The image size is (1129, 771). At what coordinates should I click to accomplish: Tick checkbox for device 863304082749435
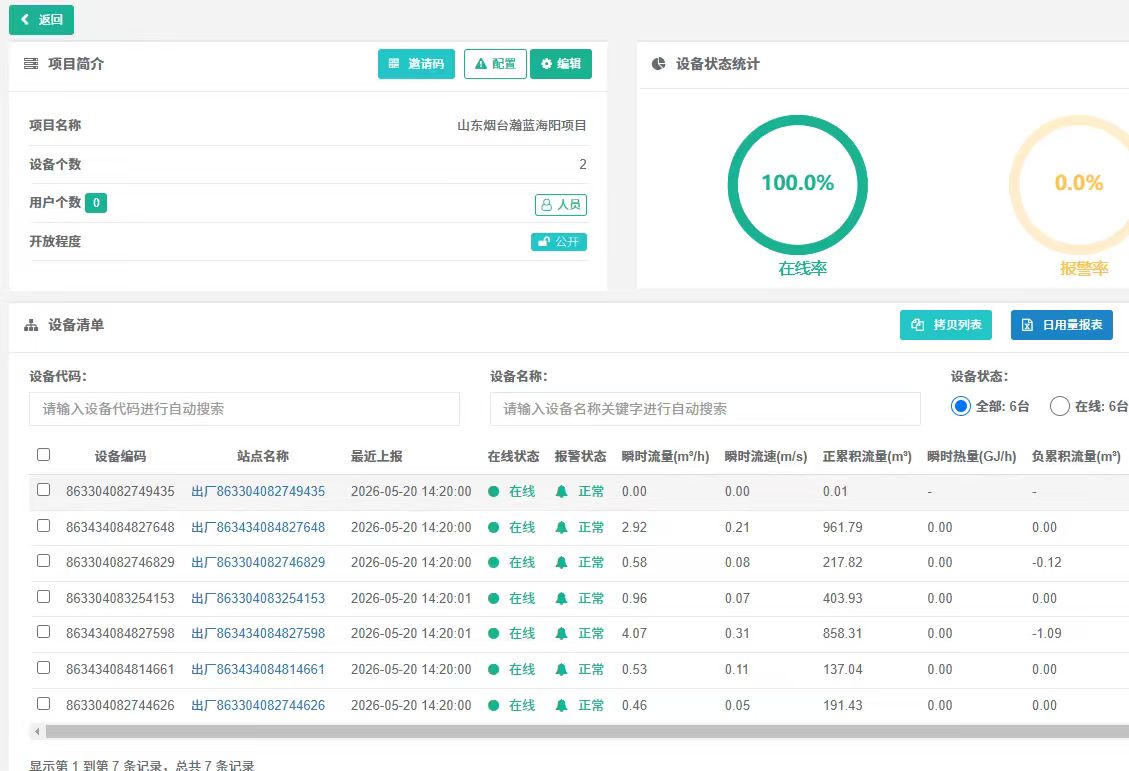[x=44, y=490]
